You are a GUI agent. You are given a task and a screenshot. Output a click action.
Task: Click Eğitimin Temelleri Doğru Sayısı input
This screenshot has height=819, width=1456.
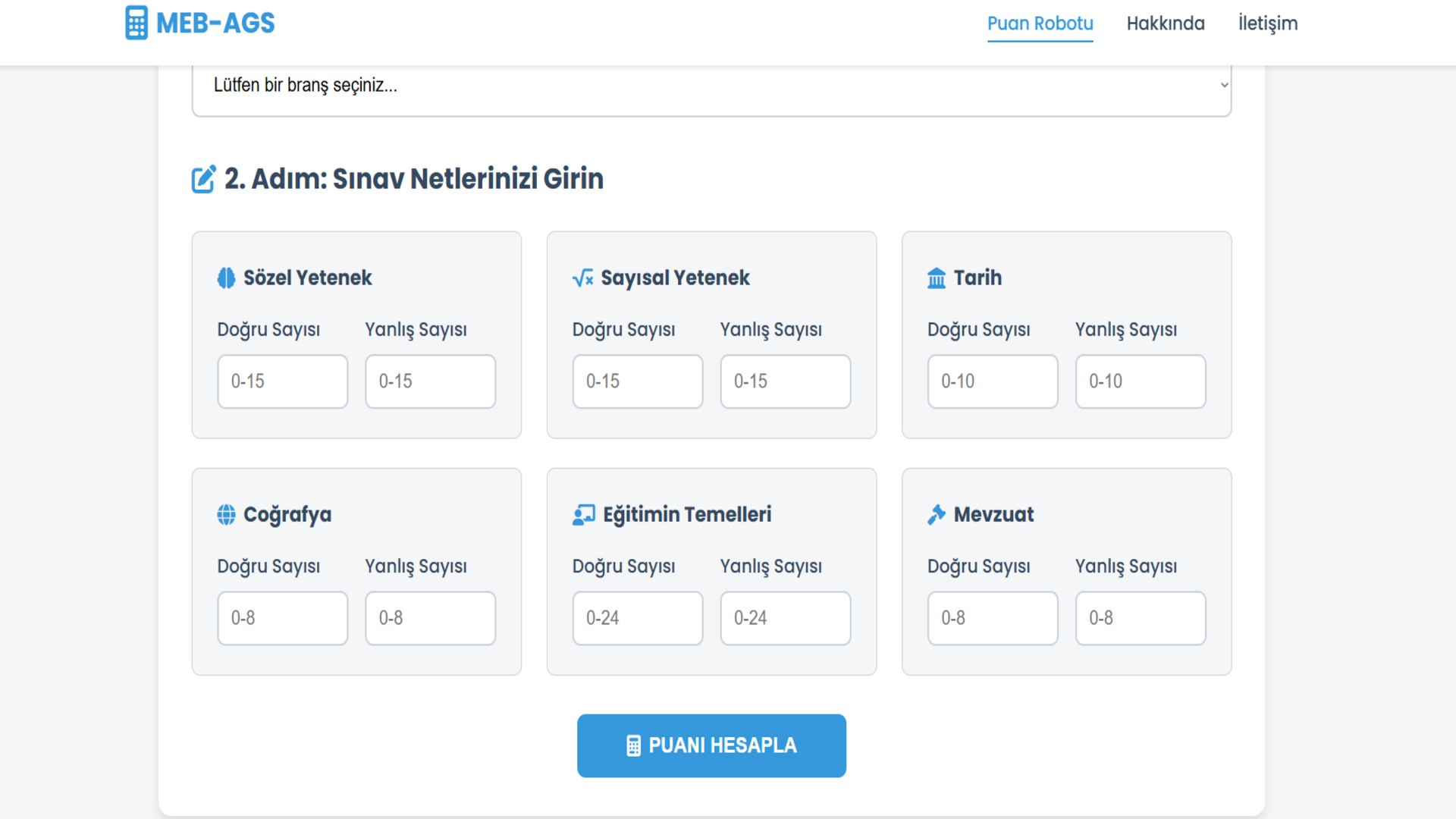click(x=637, y=618)
